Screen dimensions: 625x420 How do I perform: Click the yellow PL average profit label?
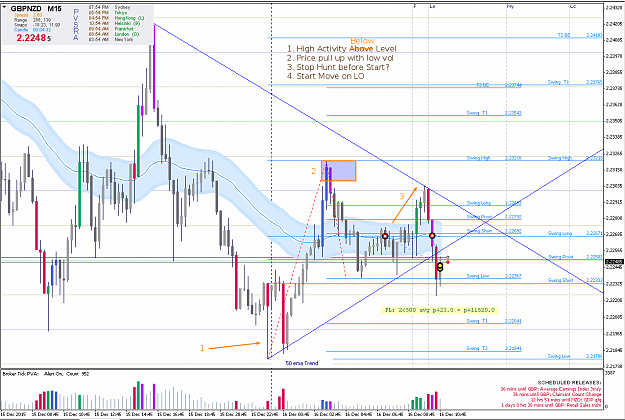click(440, 310)
